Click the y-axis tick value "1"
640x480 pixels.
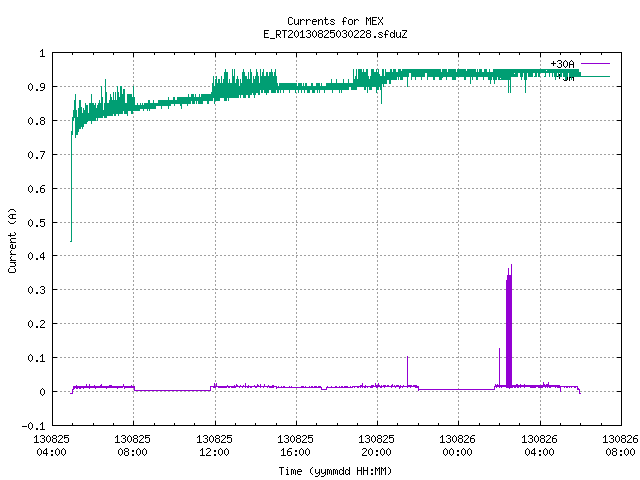click(42, 53)
